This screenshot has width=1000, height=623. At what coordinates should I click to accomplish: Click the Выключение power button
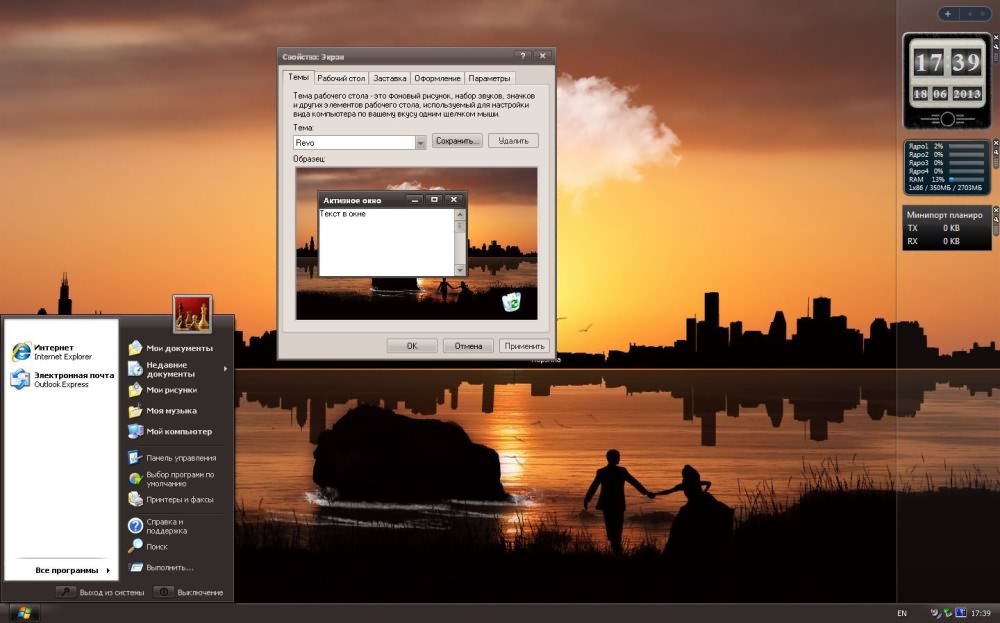click(x=189, y=592)
